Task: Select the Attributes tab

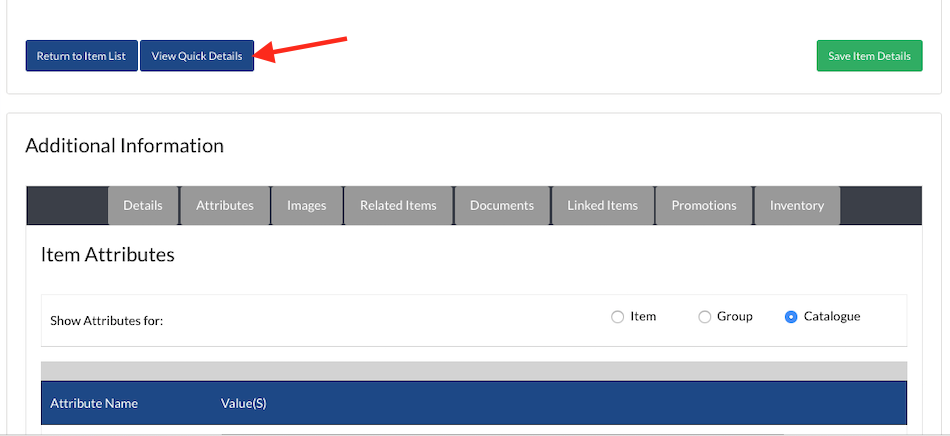Action: [x=225, y=205]
